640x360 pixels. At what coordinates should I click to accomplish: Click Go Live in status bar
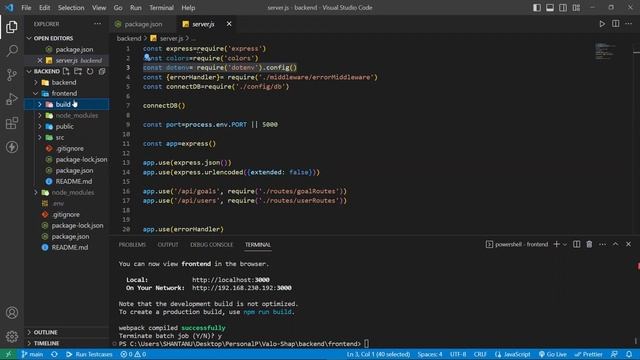coord(552,354)
